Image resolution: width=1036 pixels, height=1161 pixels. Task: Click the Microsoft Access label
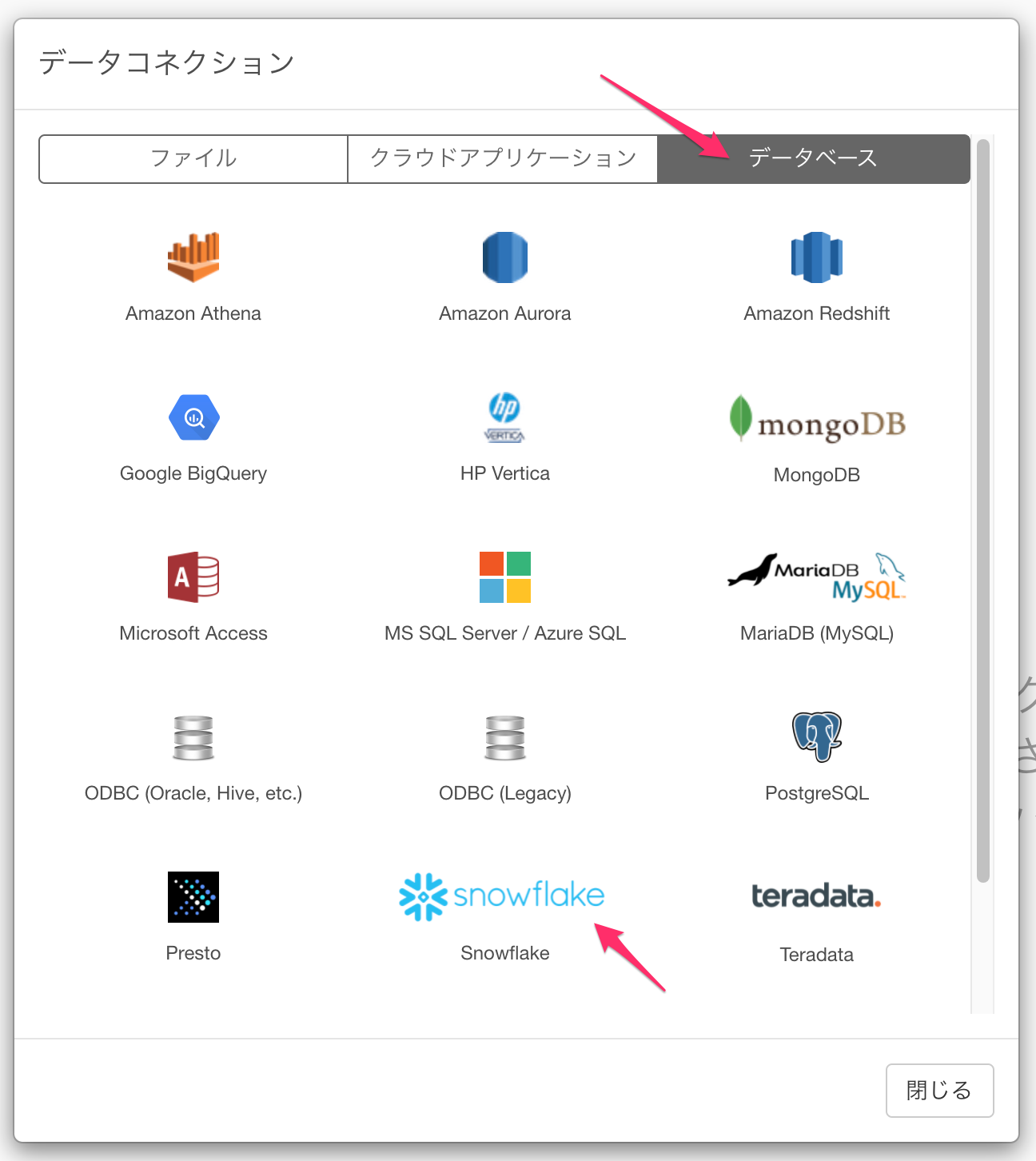[x=193, y=633]
